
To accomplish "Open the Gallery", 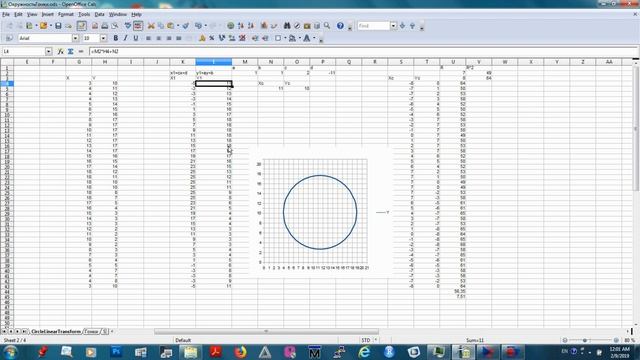I will [307, 26].
